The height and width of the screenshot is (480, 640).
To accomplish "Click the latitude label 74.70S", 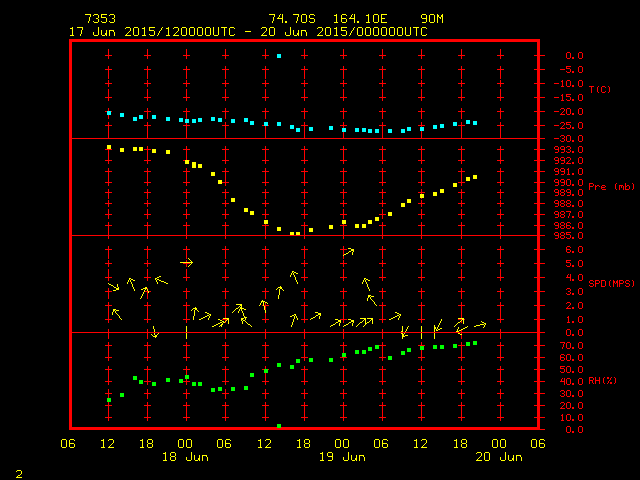I will [290, 19].
